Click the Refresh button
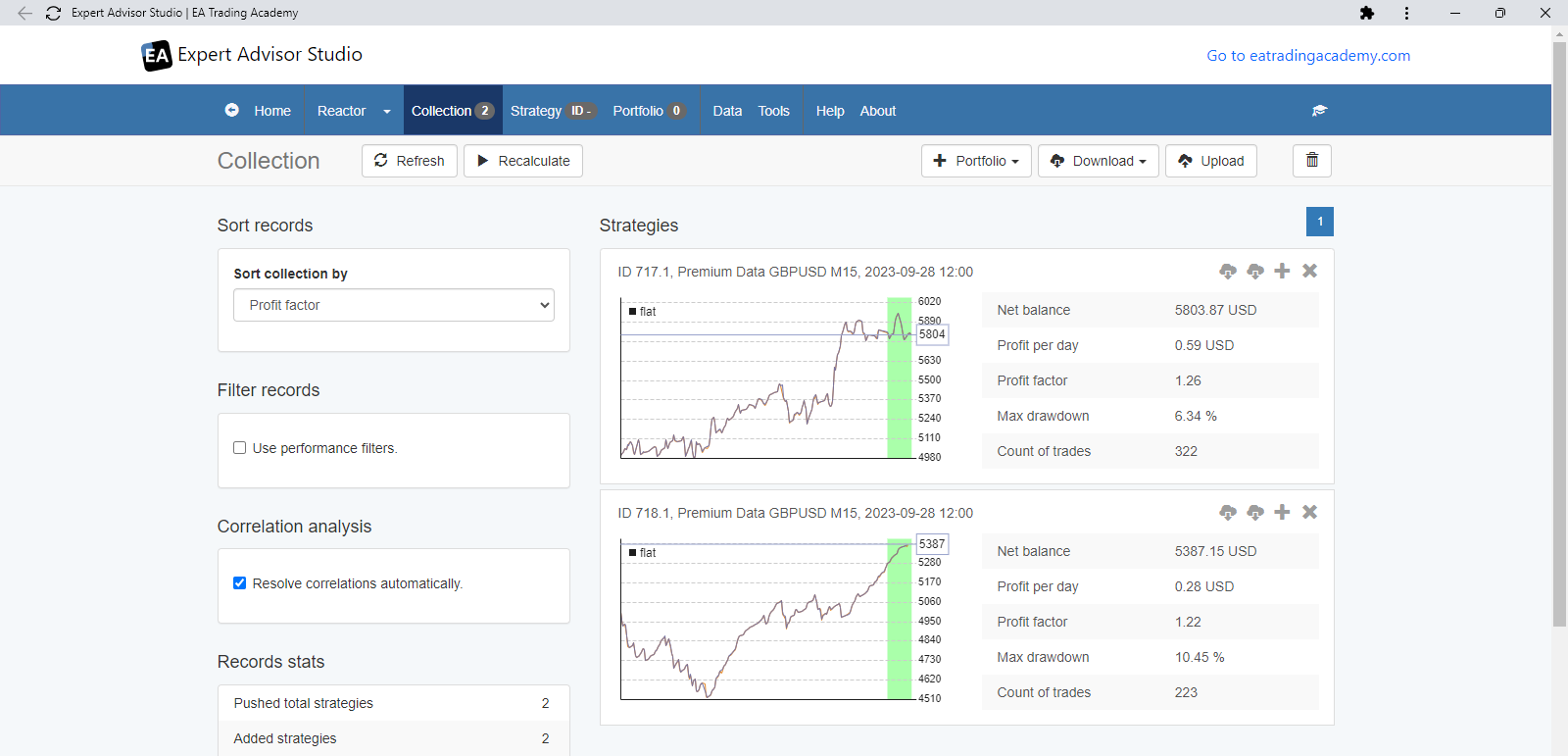Screen dimensions: 1568x756 410,161
